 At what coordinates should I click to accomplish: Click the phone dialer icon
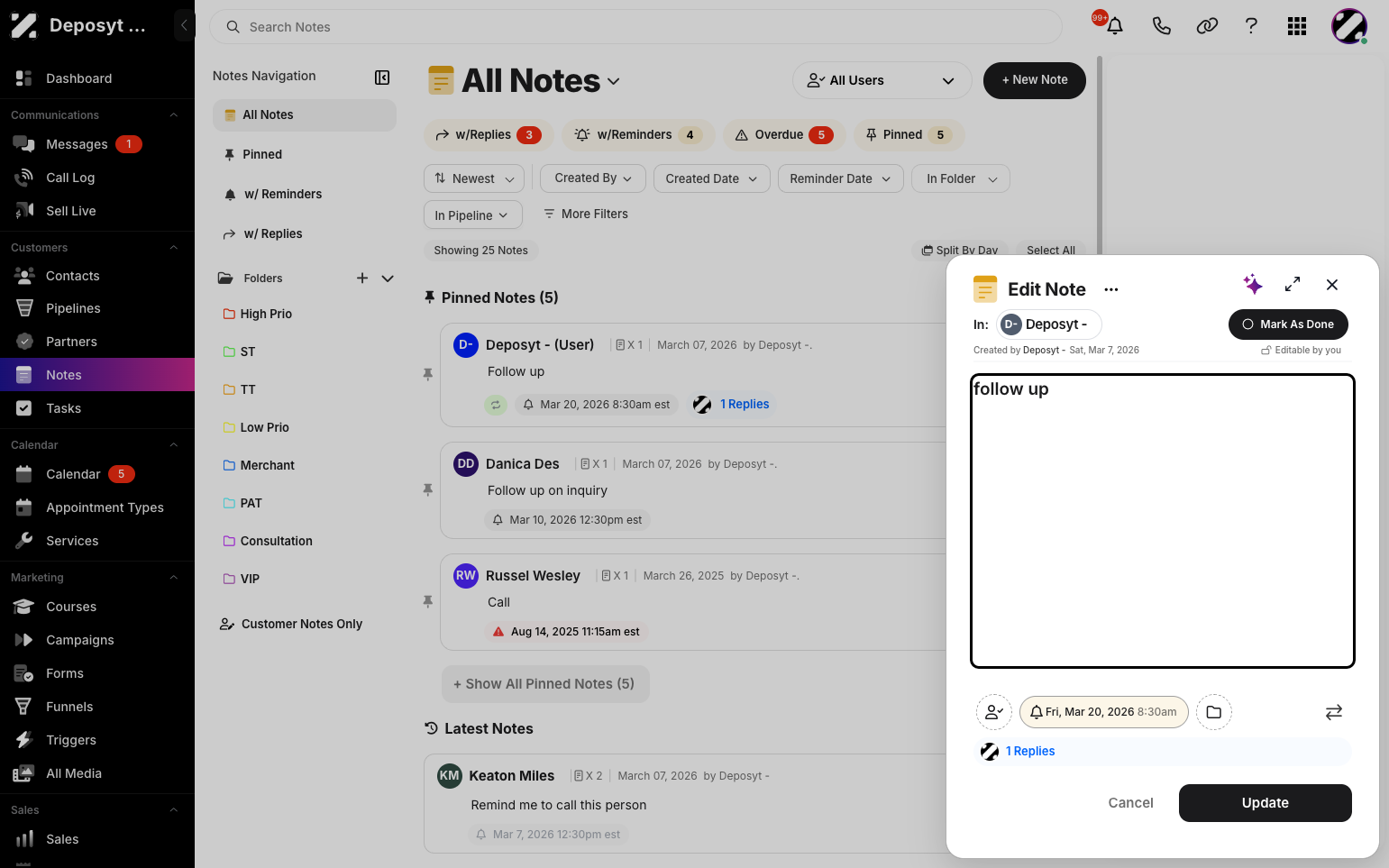click(x=1162, y=26)
